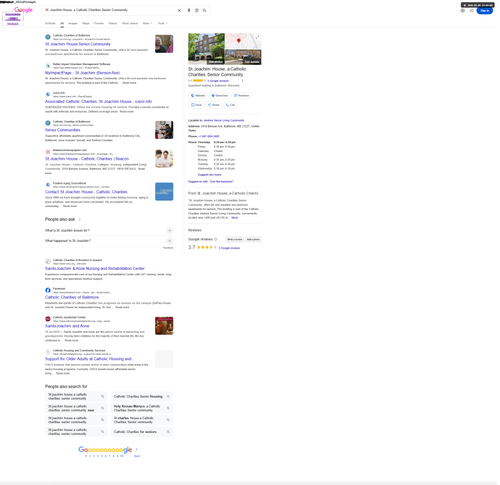The width and height of the screenshot is (500, 485).
Task: Click magnifier icon for Catholic Charities Senior Housing suggestion
Action: pos(168,396)
